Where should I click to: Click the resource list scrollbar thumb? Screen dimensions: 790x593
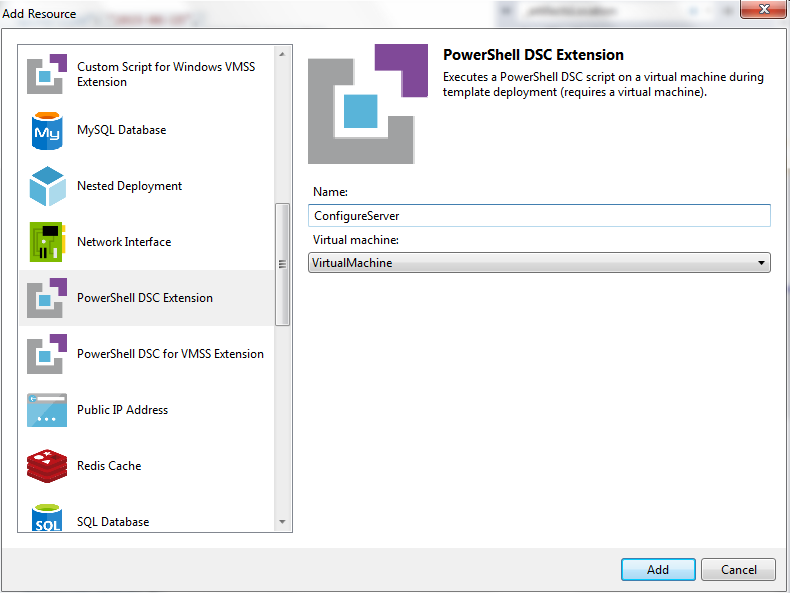[282, 265]
